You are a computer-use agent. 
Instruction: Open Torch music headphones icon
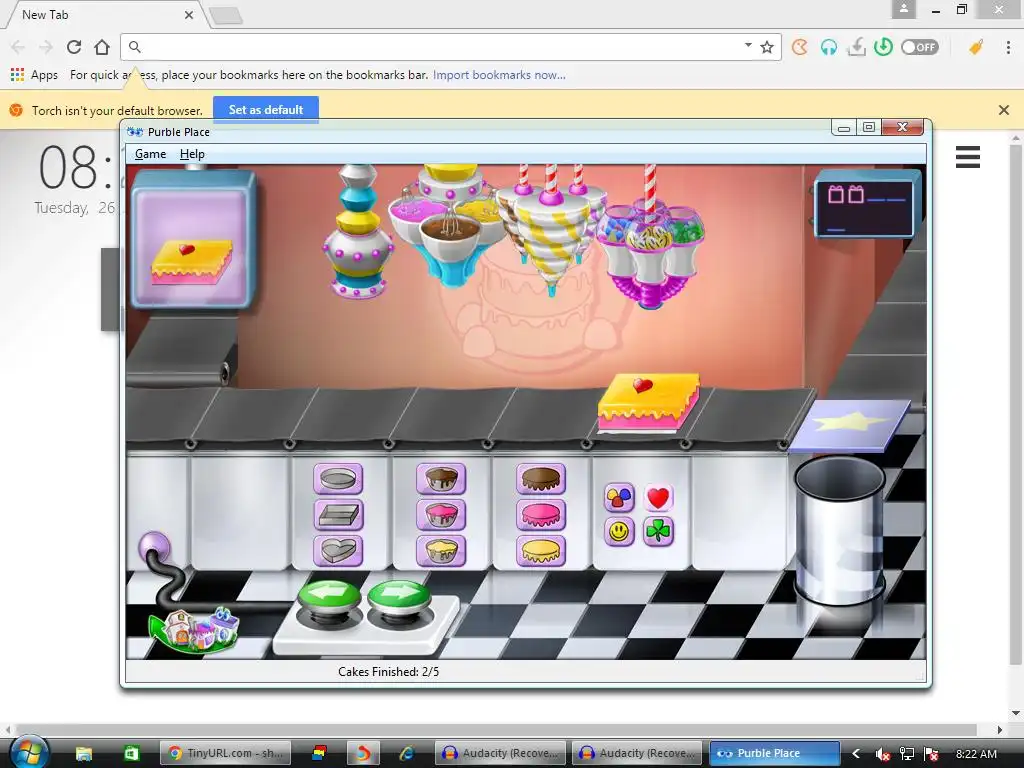point(829,47)
